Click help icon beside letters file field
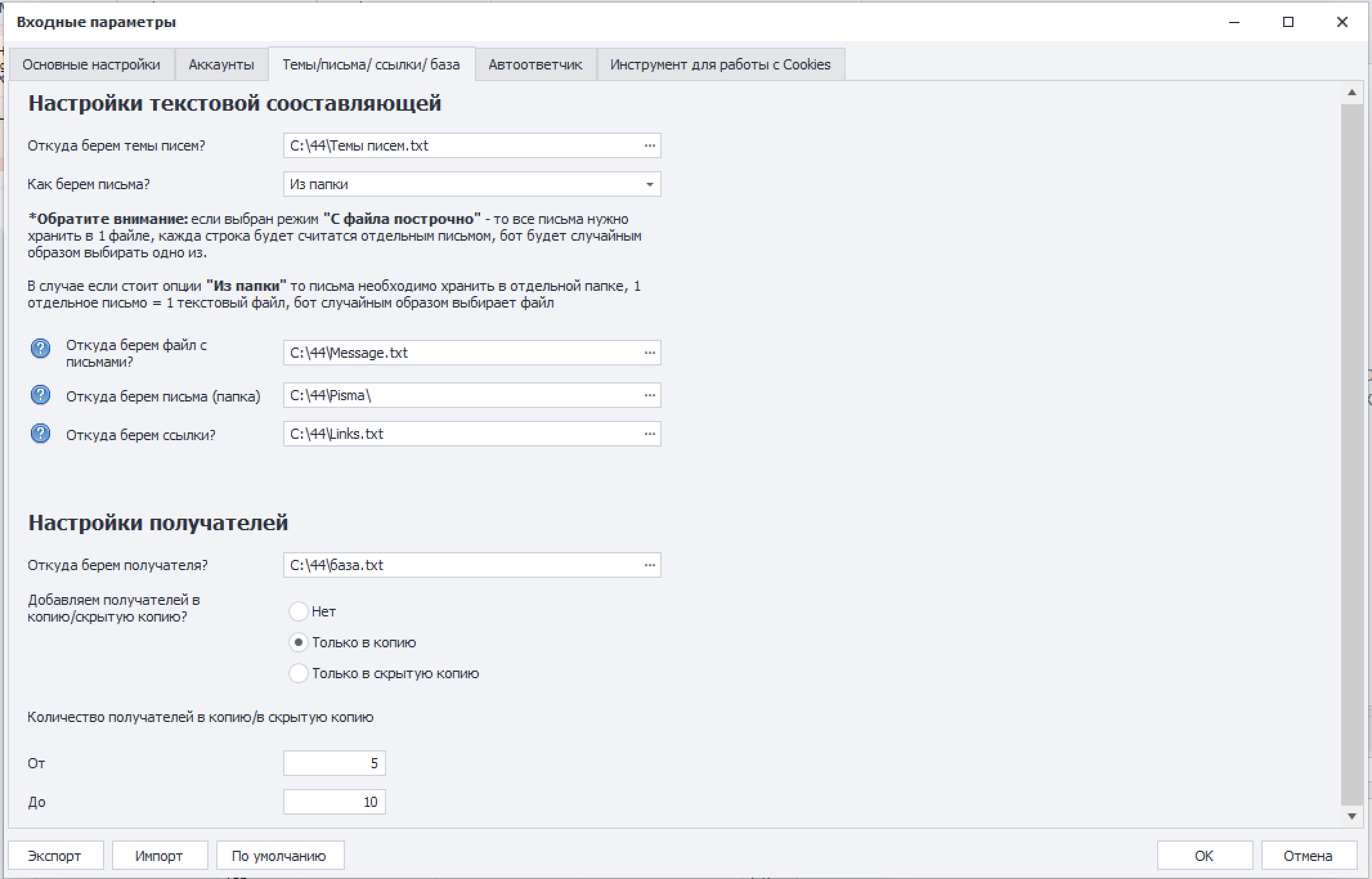 41,349
